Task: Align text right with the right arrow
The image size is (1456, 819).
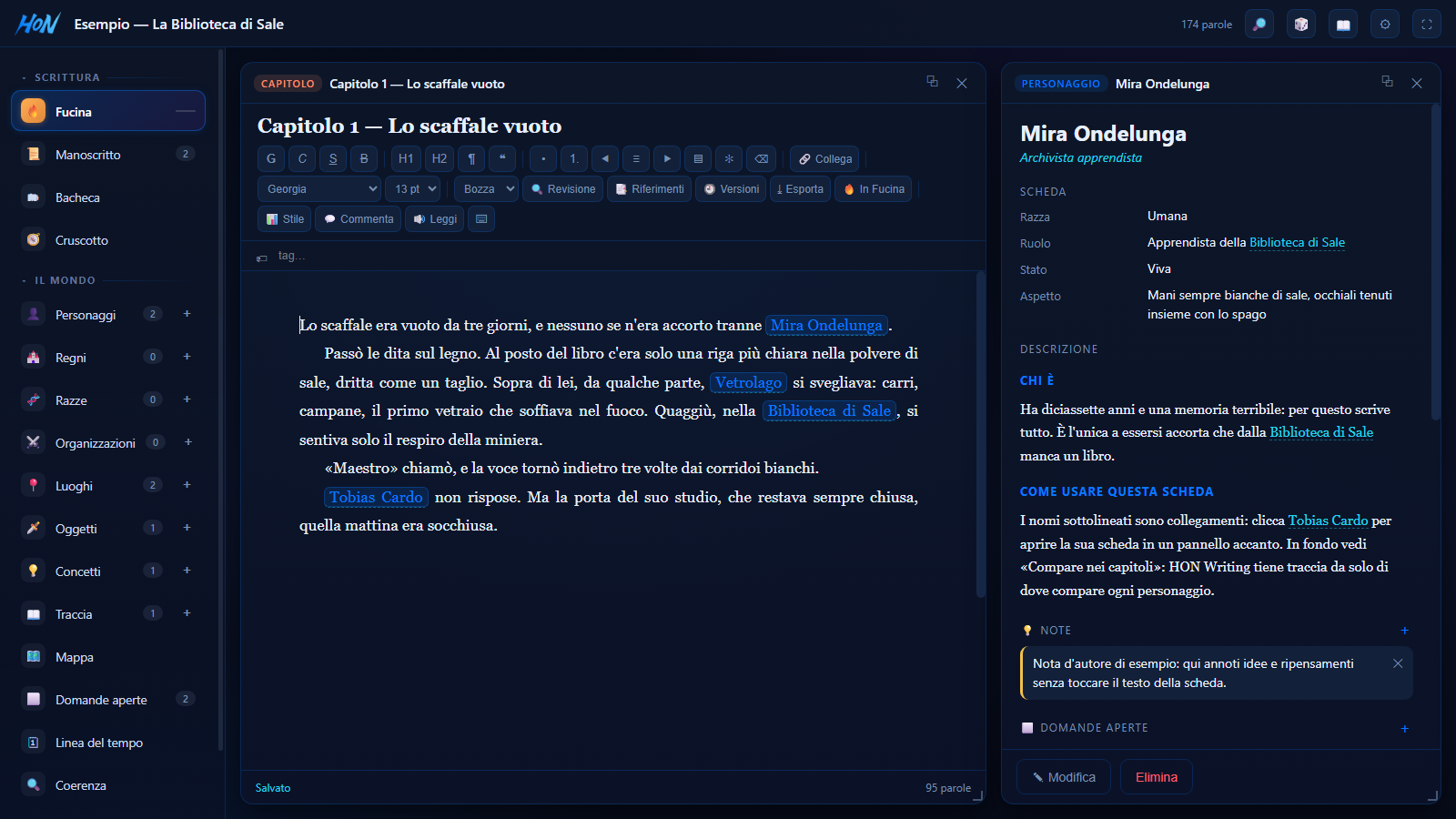Action: click(667, 158)
